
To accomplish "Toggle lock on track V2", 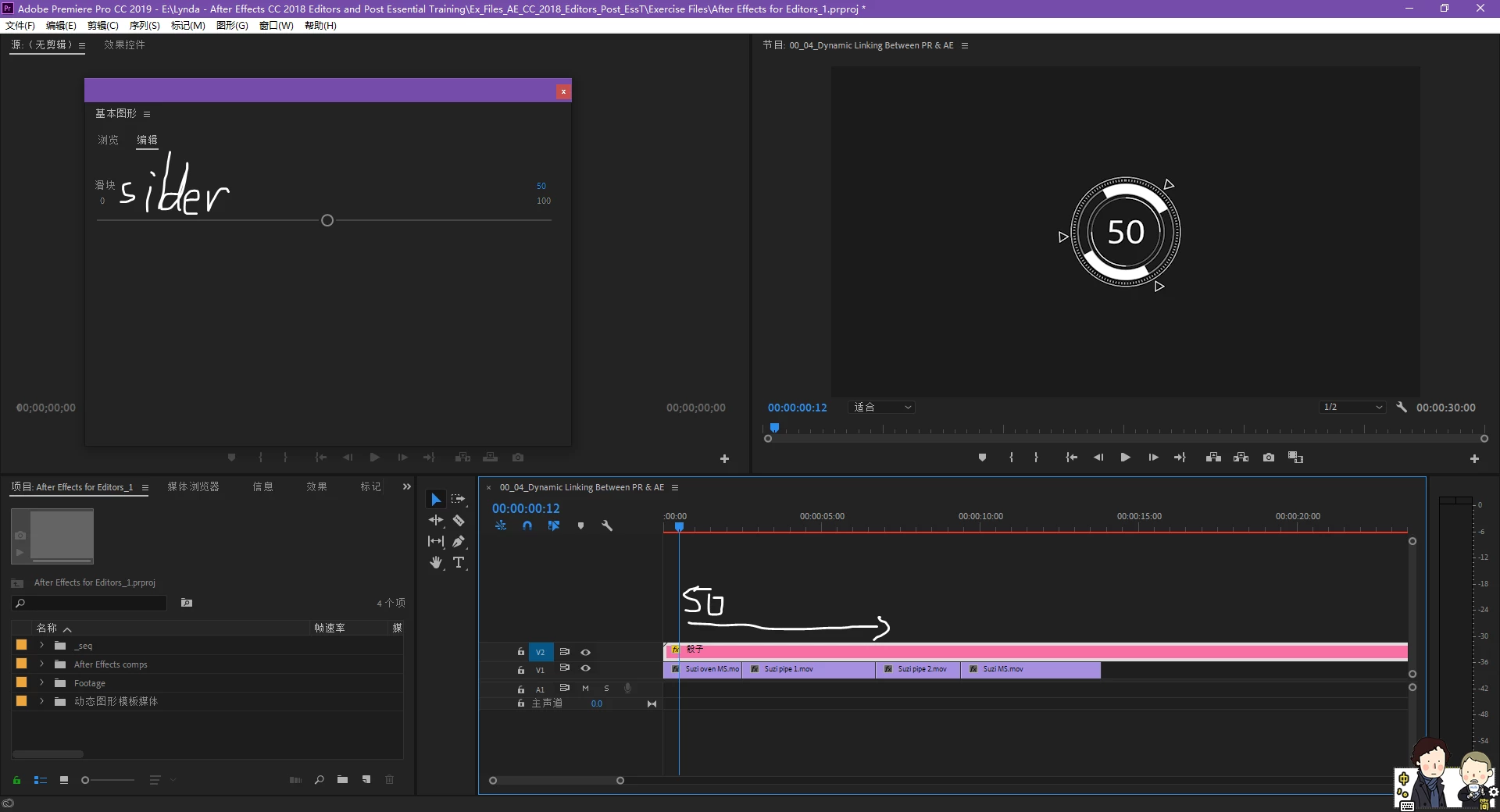I will [x=520, y=652].
